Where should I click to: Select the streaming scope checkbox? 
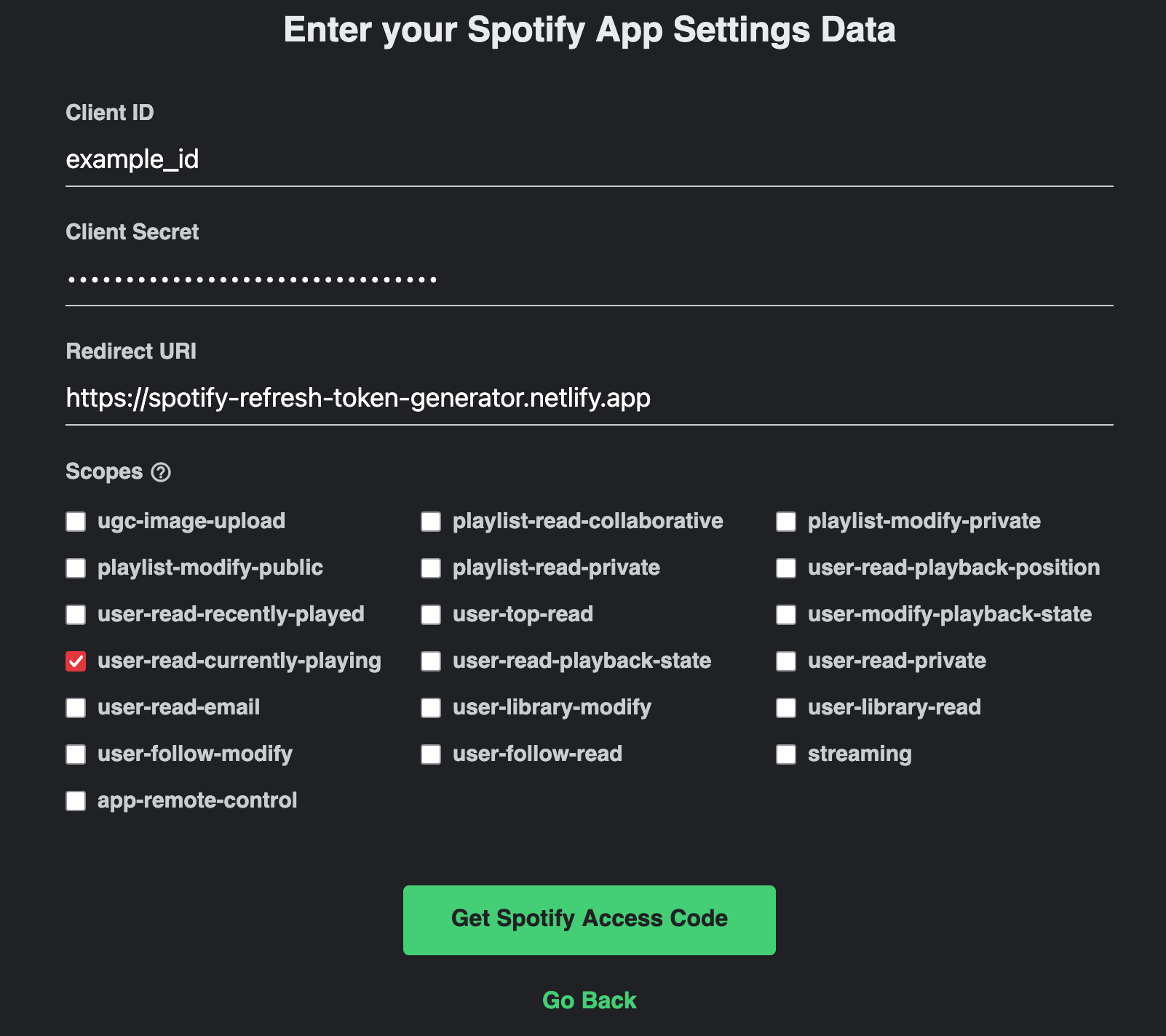coord(786,754)
